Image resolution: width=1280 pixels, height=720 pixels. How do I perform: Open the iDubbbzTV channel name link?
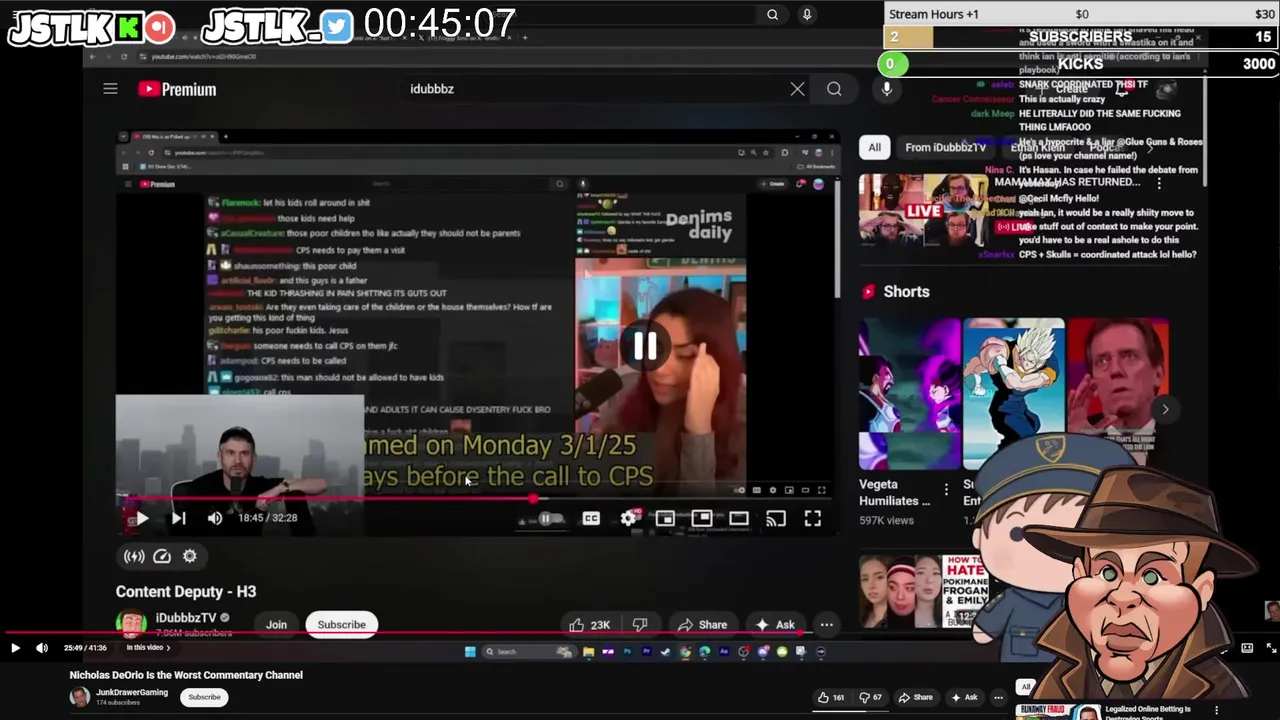click(x=186, y=618)
